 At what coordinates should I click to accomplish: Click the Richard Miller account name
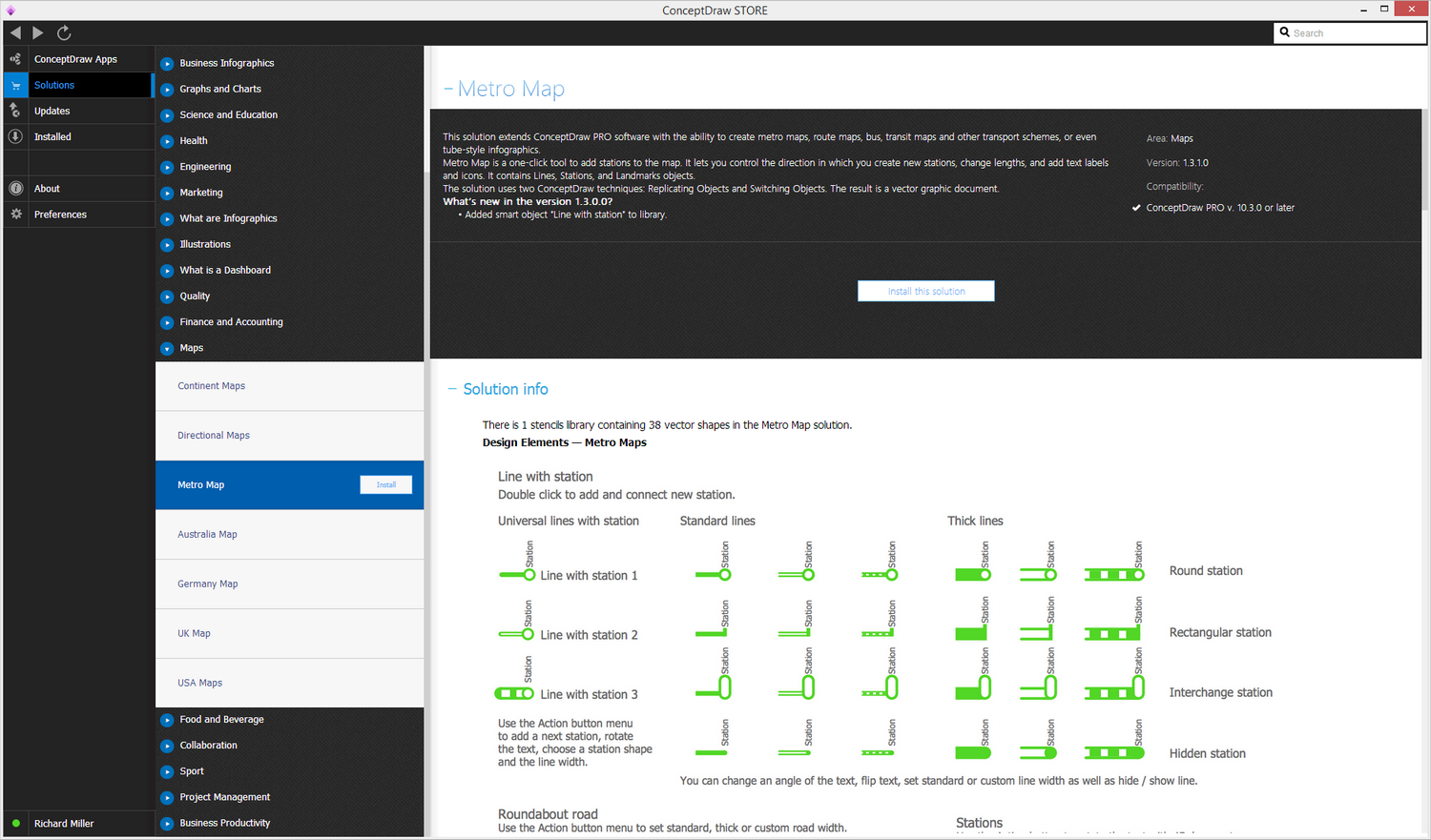pos(64,824)
